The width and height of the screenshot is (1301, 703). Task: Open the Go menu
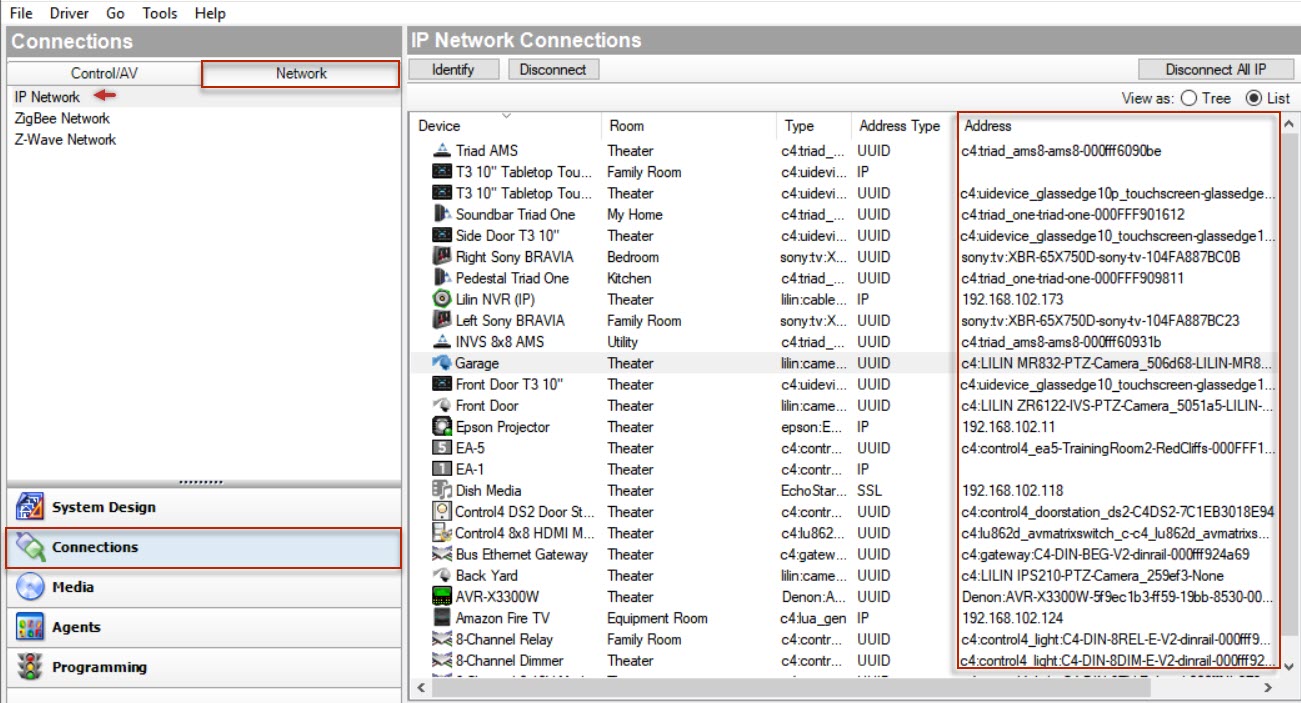pyautogui.click(x=115, y=13)
